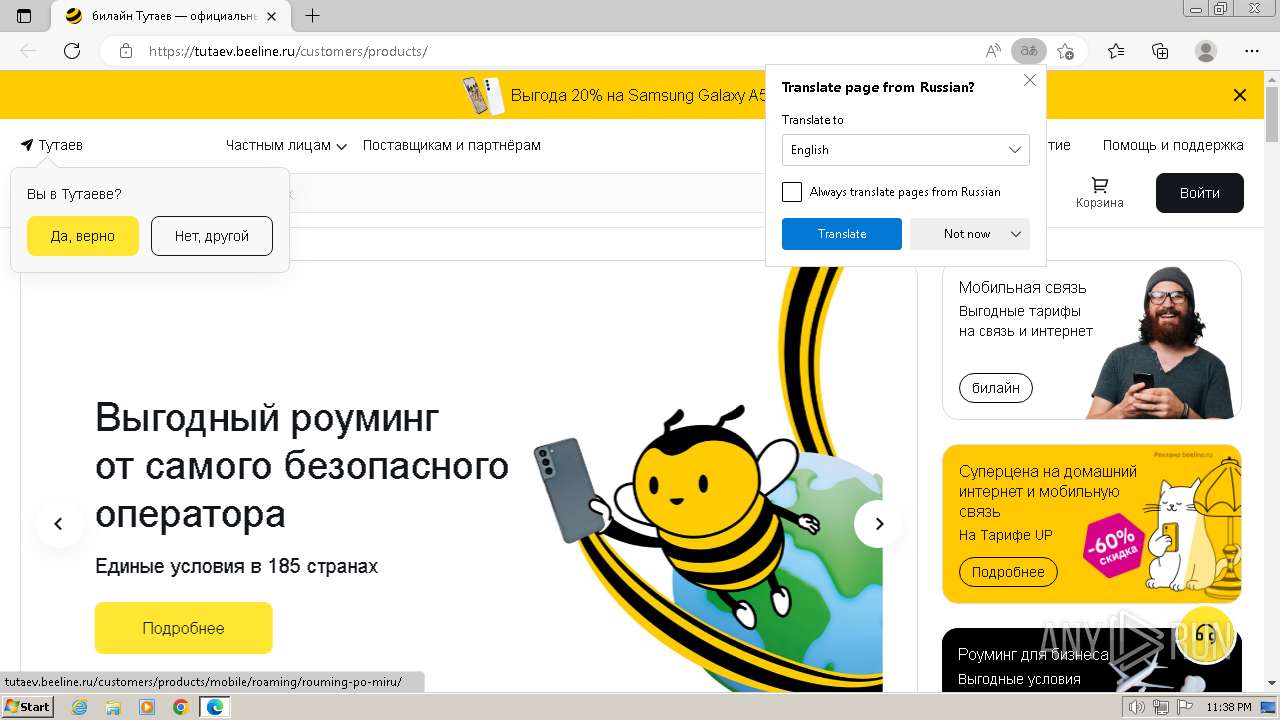Click Подробнее on the Суперцена card
This screenshot has height=720, width=1280.
pos(1008,572)
